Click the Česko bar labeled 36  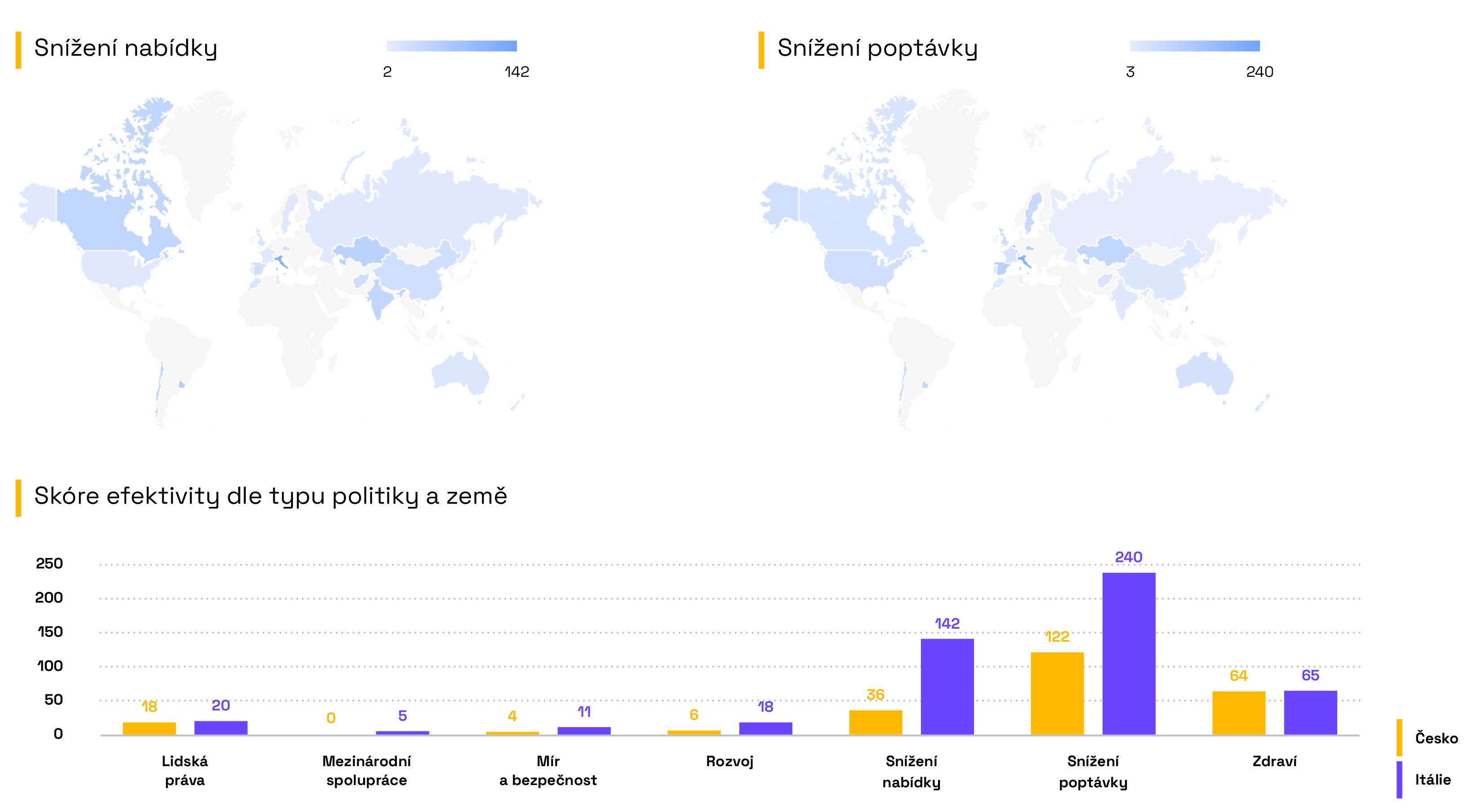tap(876, 722)
